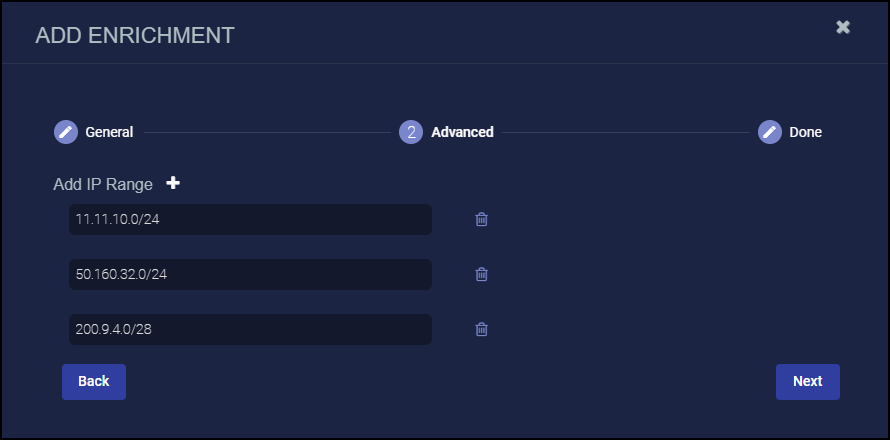The image size is (890, 440).
Task: Edit the 50.160.32.0/24 IP range field
Action: click(x=250, y=274)
